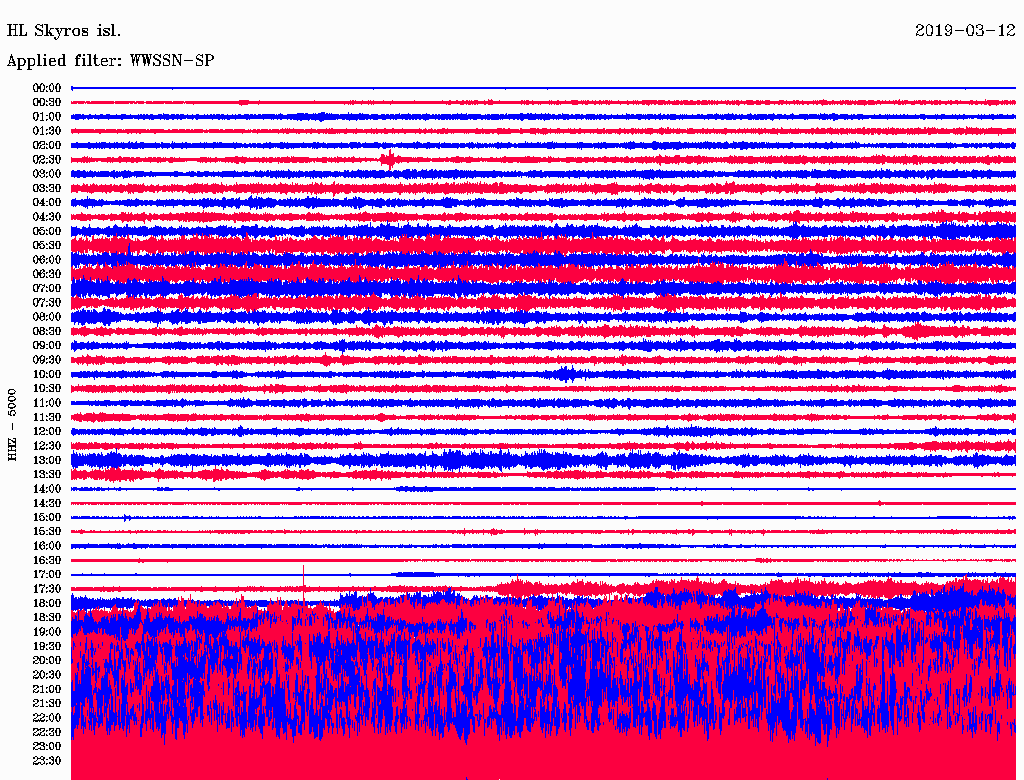Click the '13:00' time label
The height and width of the screenshot is (780, 1024).
pos(47,460)
